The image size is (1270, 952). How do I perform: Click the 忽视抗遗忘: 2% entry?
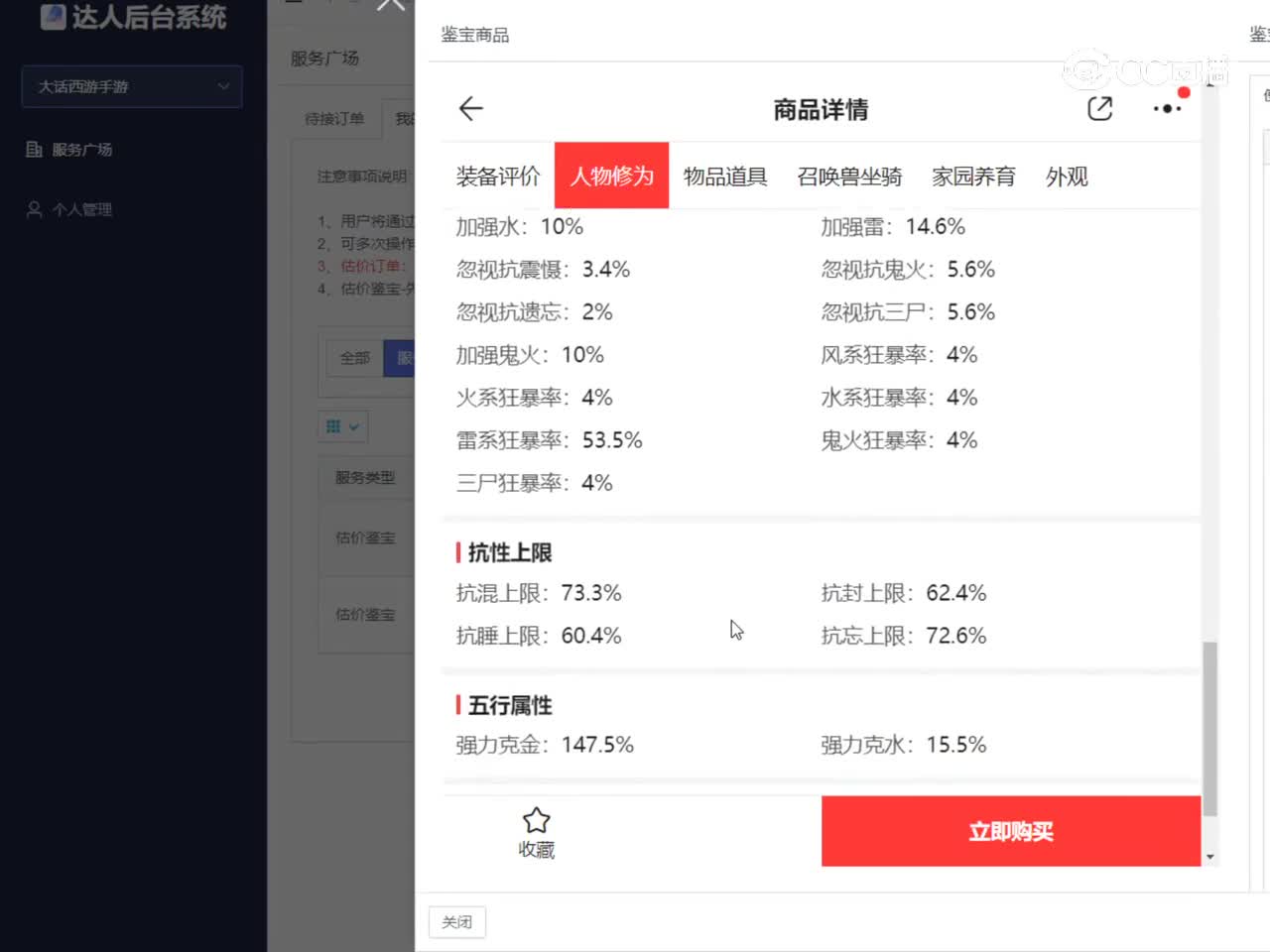(x=534, y=311)
